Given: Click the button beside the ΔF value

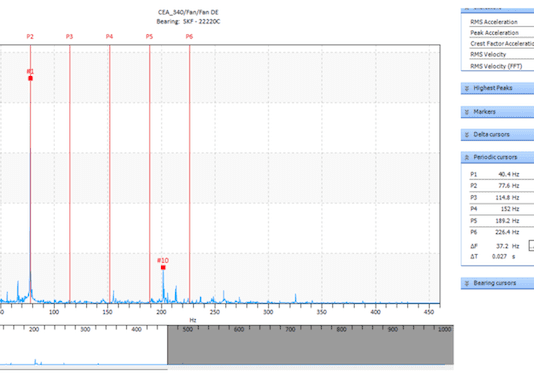Looking at the screenshot, I should (531, 246).
